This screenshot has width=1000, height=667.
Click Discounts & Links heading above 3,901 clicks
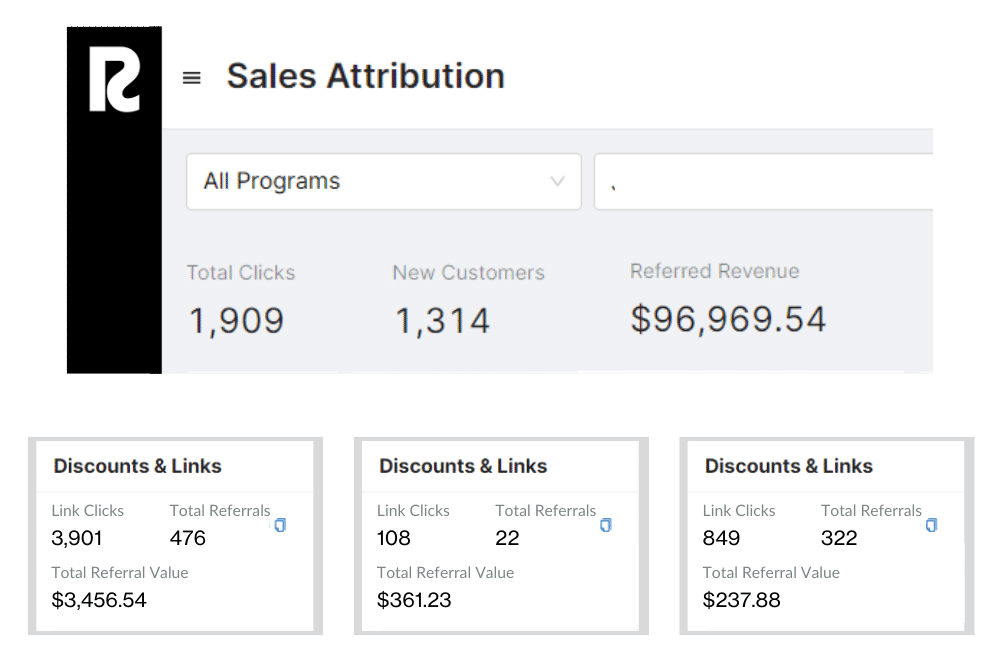click(x=137, y=466)
